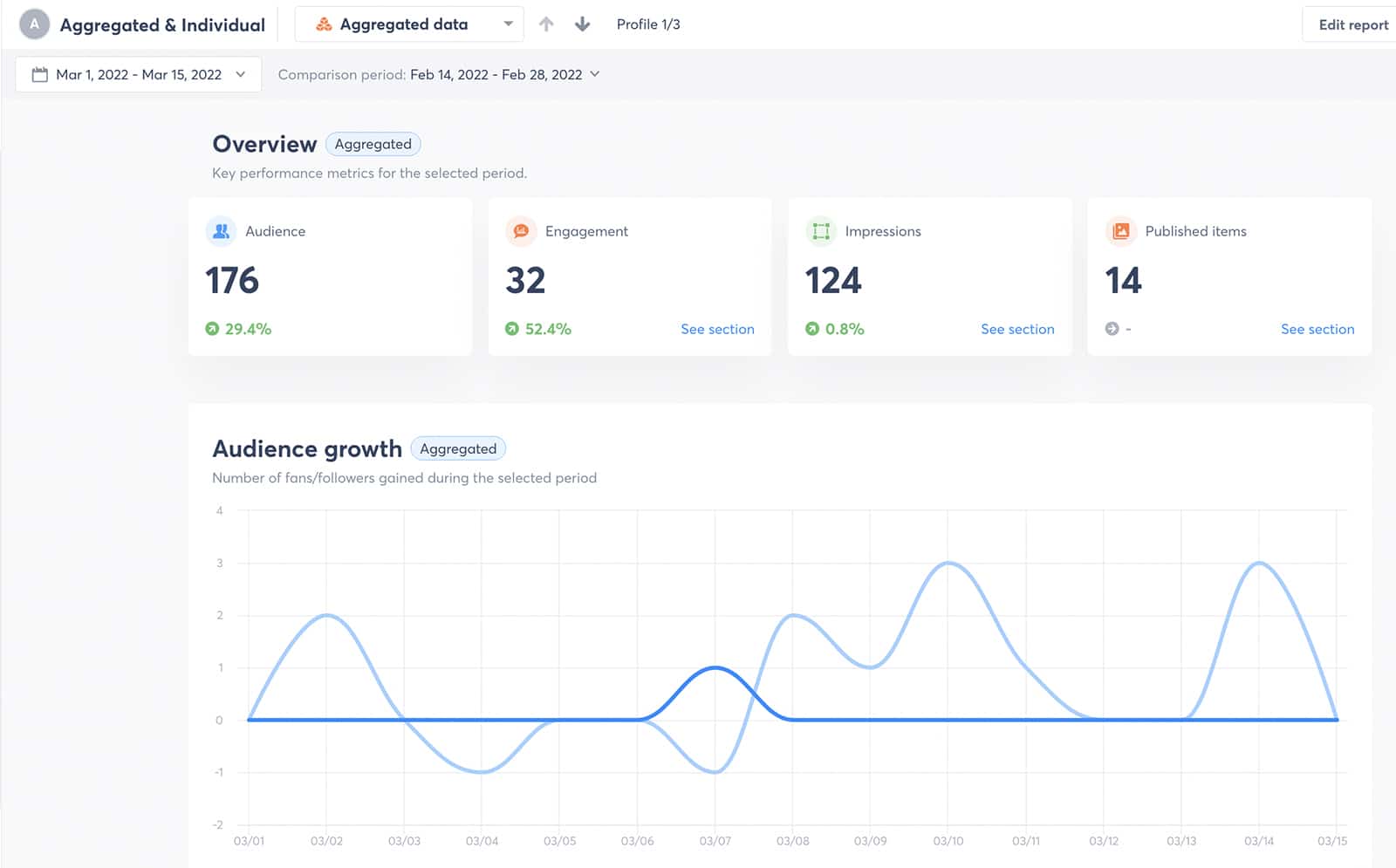Navigate to previous profile with up arrow
The width and height of the screenshot is (1396, 868).
546,24
